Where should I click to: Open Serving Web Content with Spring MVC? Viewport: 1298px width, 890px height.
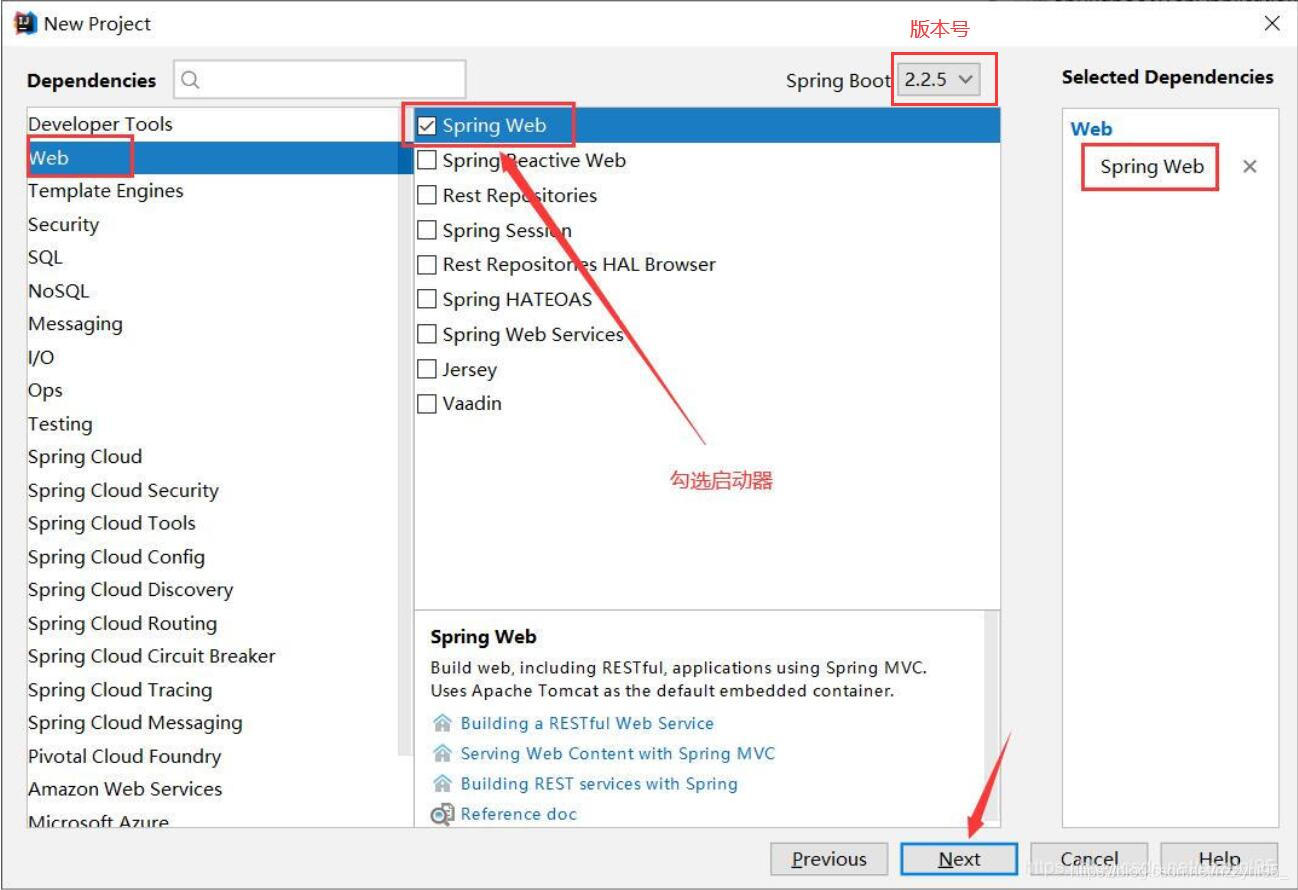pos(617,753)
